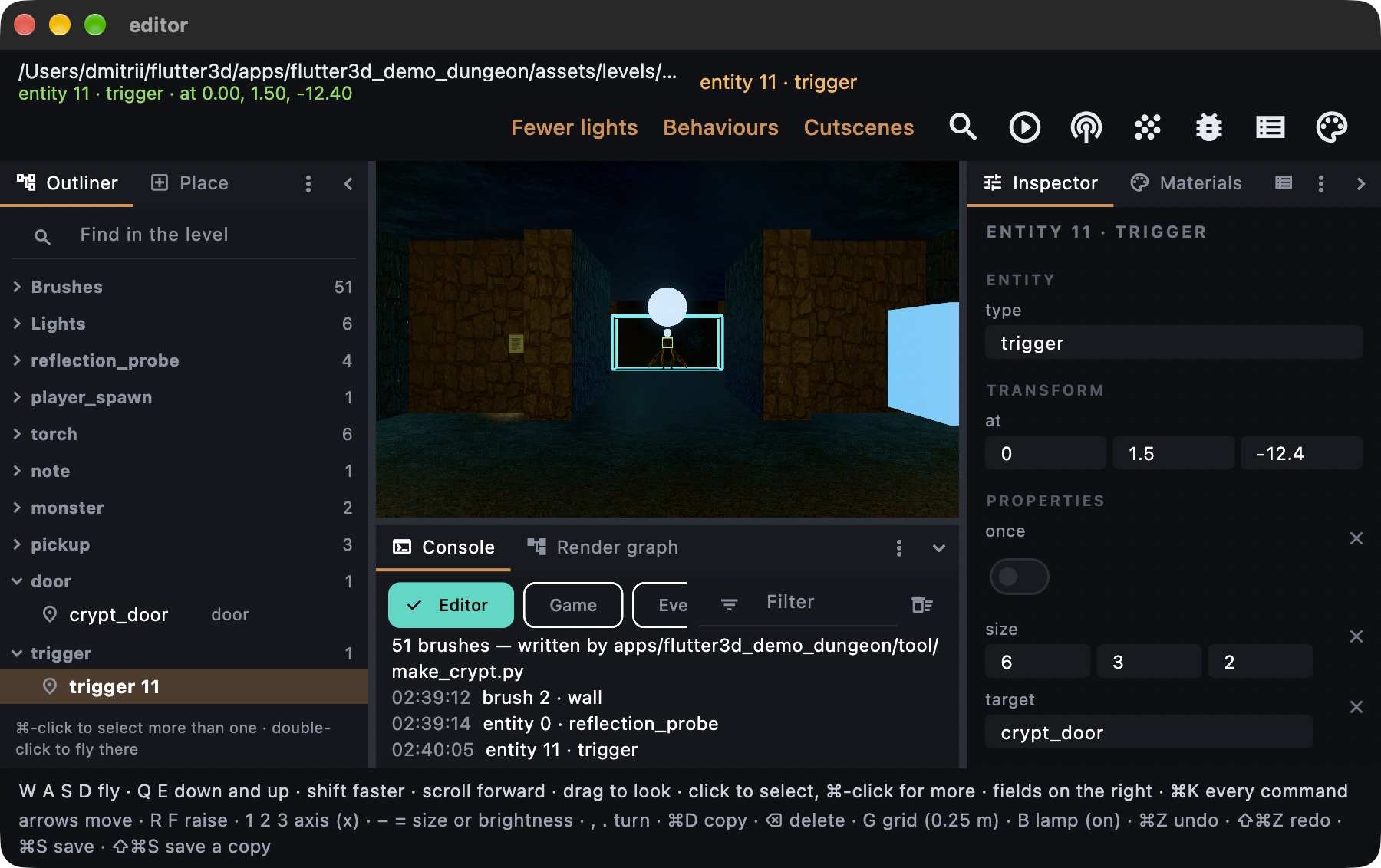Switch to the Place tab
1381x868 pixels.
[x=190, y=183]
